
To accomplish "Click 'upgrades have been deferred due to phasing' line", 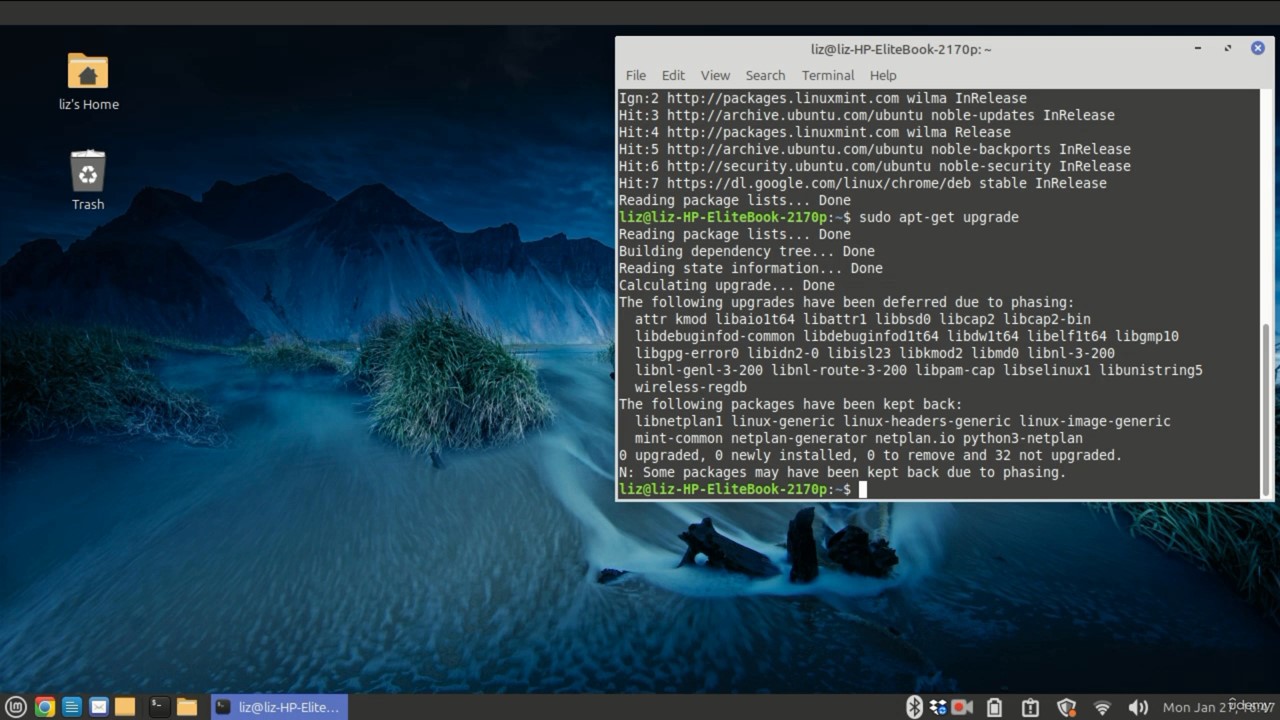I will [847, 302].
